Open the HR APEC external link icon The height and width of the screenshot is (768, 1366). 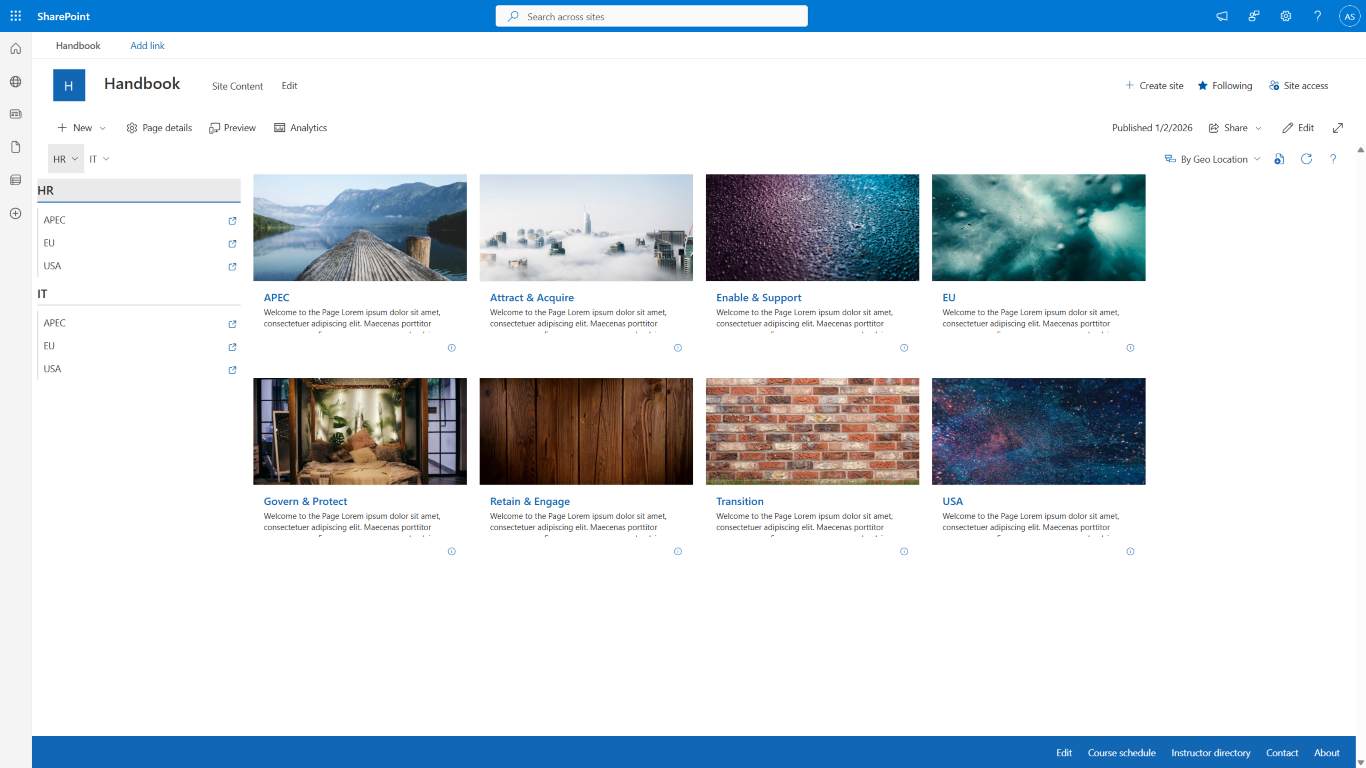point(233,221)
